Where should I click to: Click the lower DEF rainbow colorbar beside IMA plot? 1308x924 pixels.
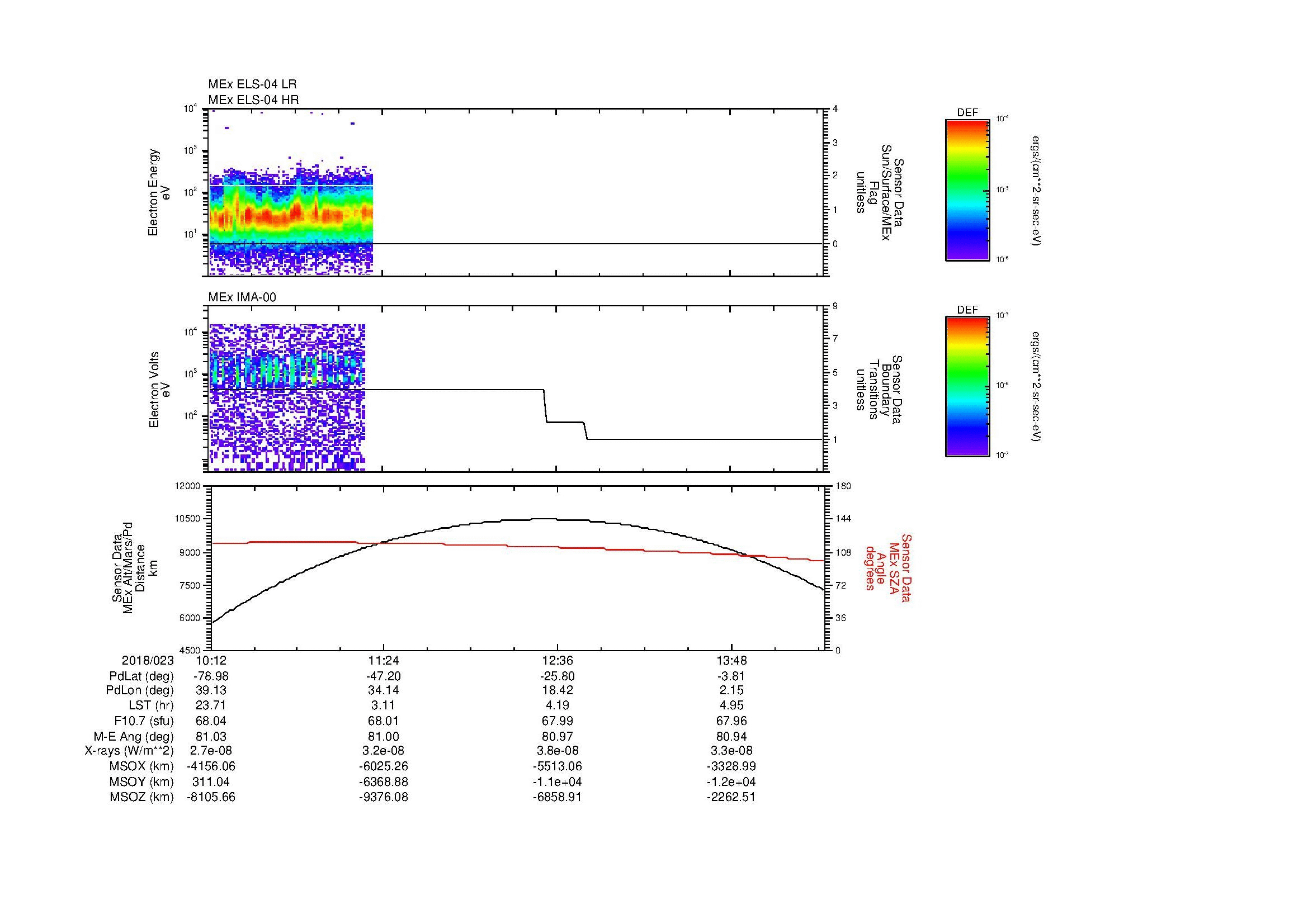click(967, 387)
